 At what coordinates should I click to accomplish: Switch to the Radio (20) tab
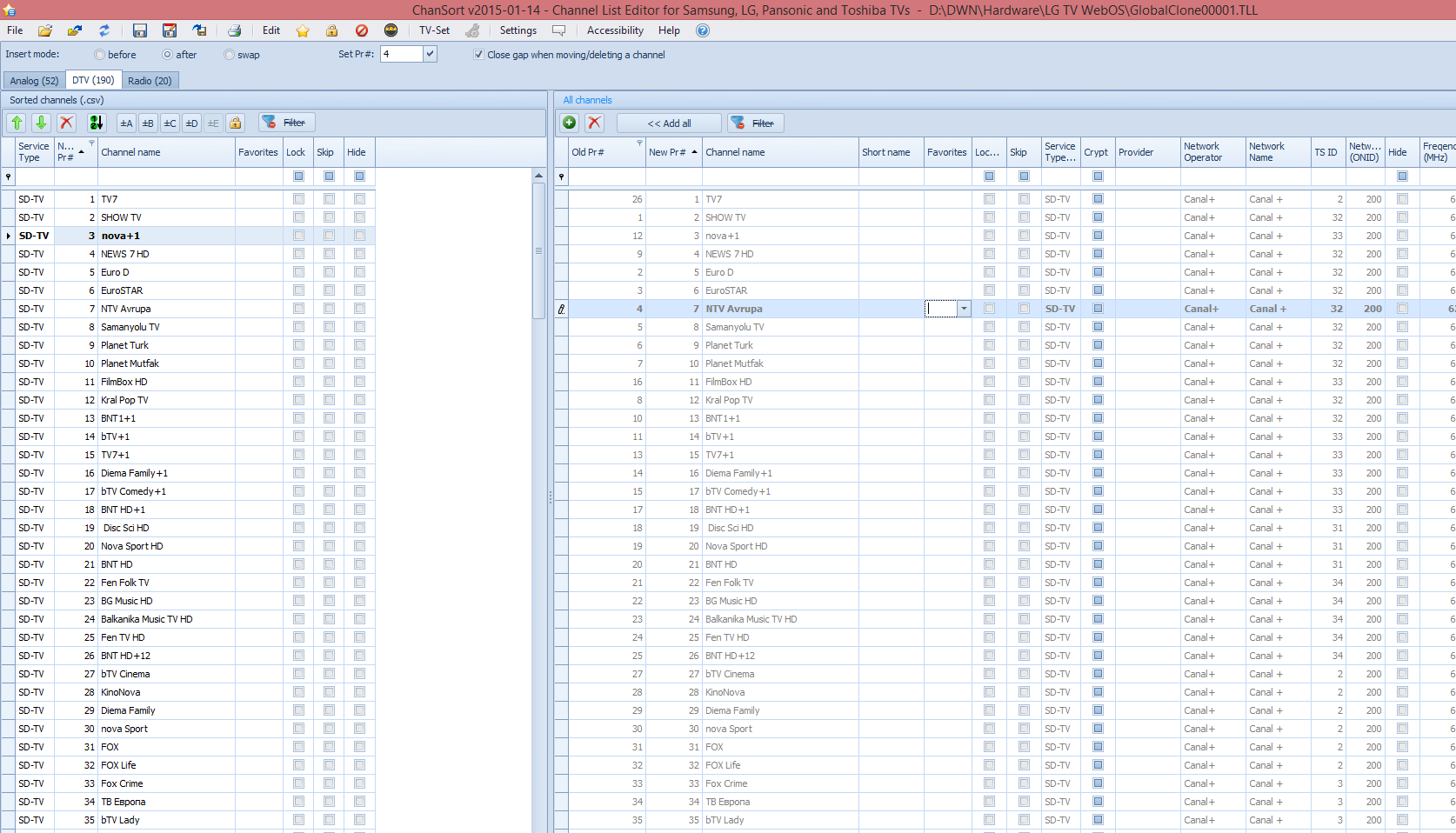tap(150, 81)
